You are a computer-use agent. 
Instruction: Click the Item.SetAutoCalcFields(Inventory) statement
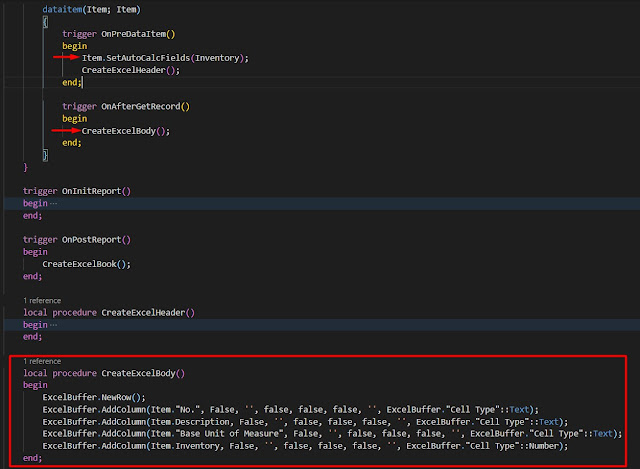click(x=165, y=58)
